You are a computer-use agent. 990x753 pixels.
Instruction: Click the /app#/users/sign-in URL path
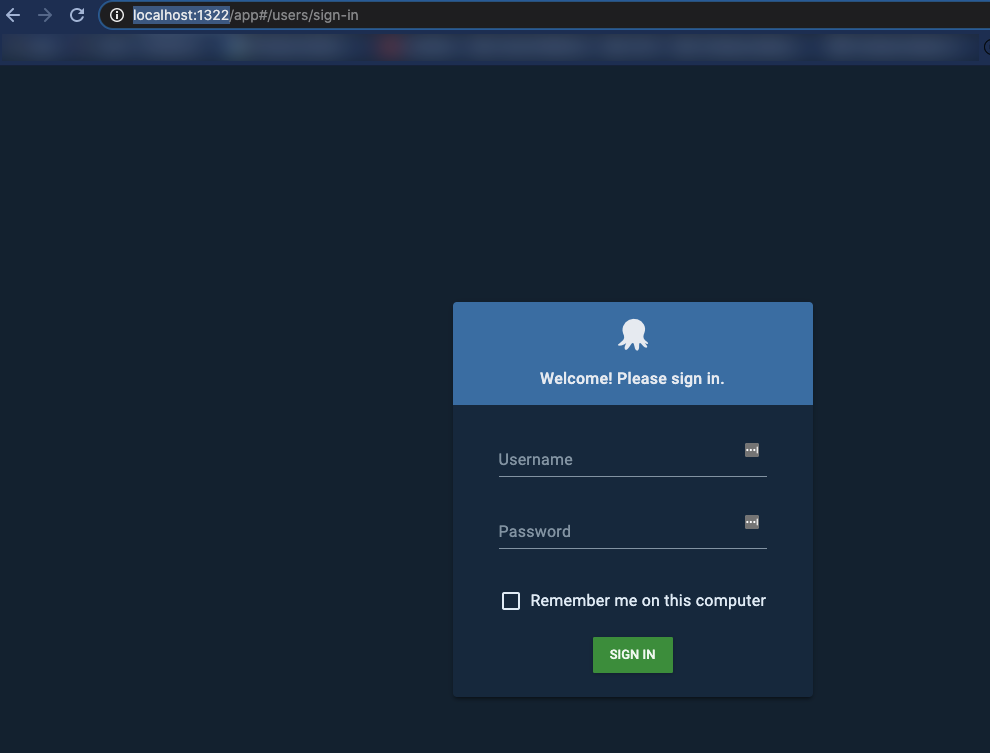(294, 15)
